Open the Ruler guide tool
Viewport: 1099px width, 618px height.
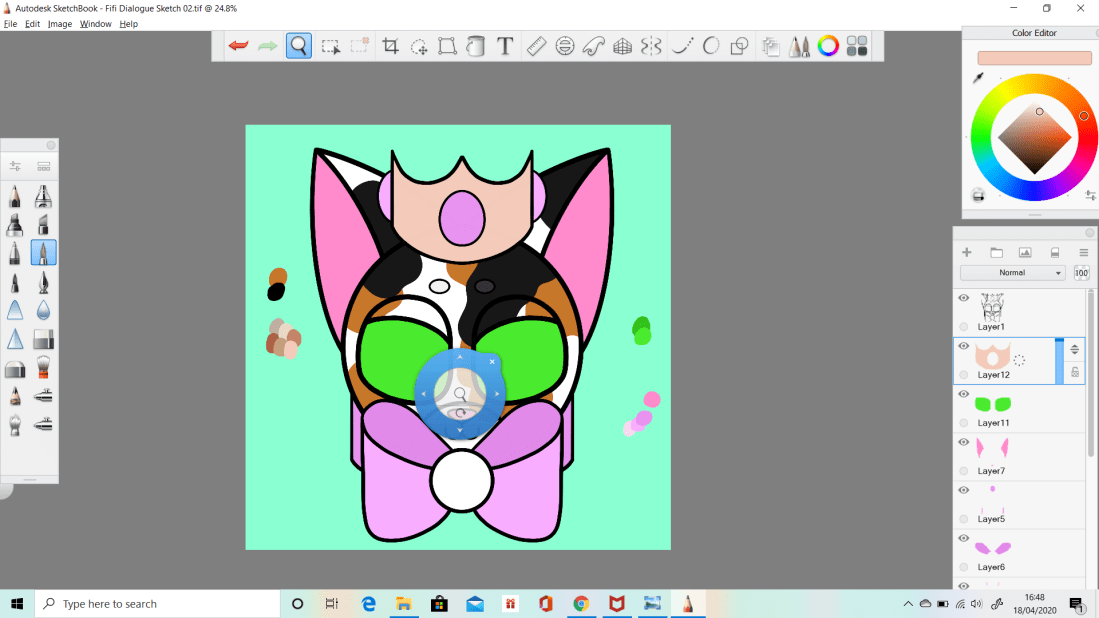[536, 46]
